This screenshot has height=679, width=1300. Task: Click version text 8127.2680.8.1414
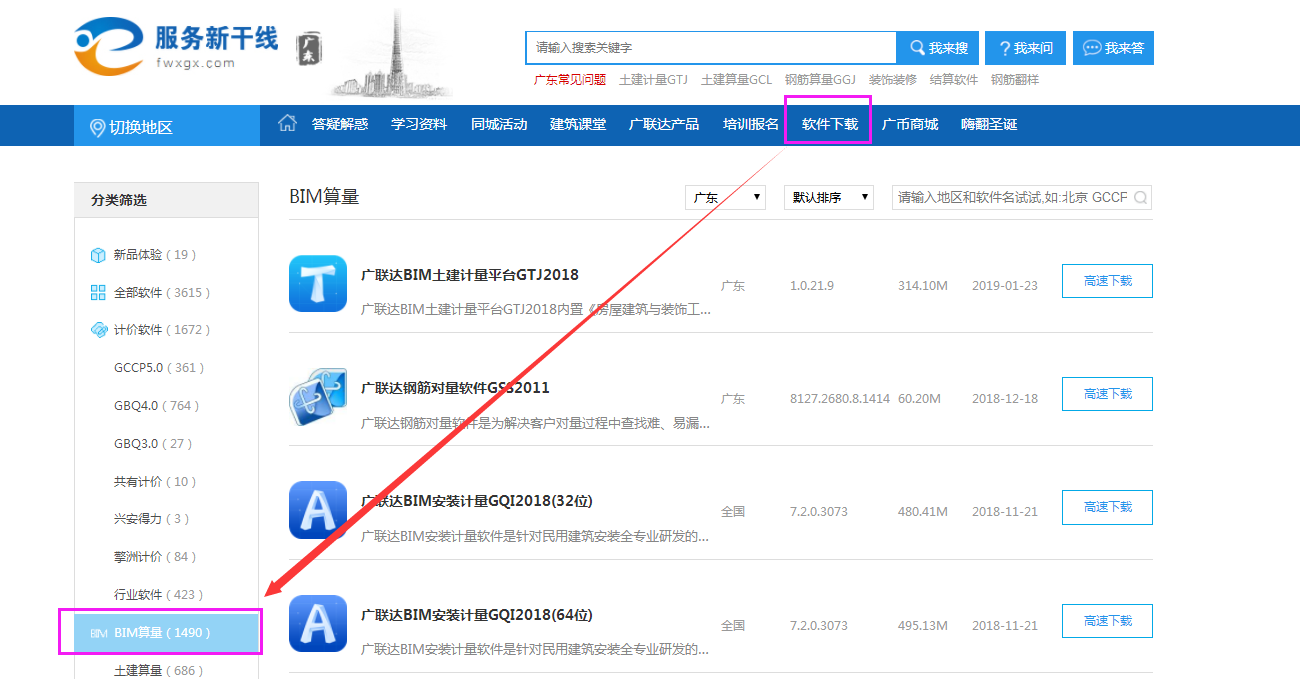840,399
